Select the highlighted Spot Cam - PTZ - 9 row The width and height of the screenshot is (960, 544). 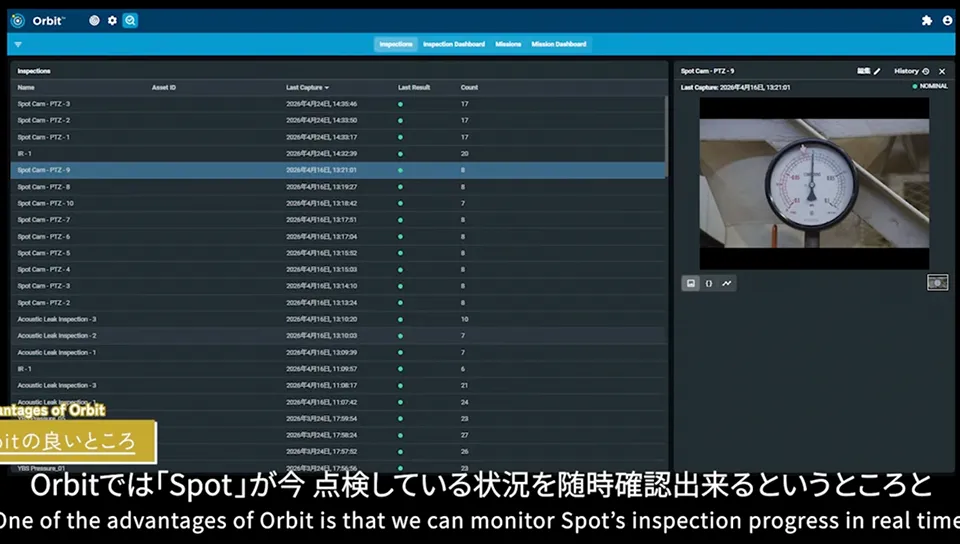339,170
